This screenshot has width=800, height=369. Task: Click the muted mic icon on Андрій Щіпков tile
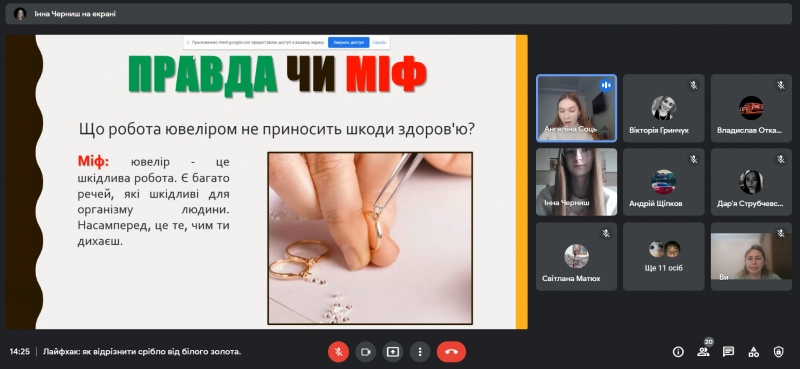click(x=693, y=159)
